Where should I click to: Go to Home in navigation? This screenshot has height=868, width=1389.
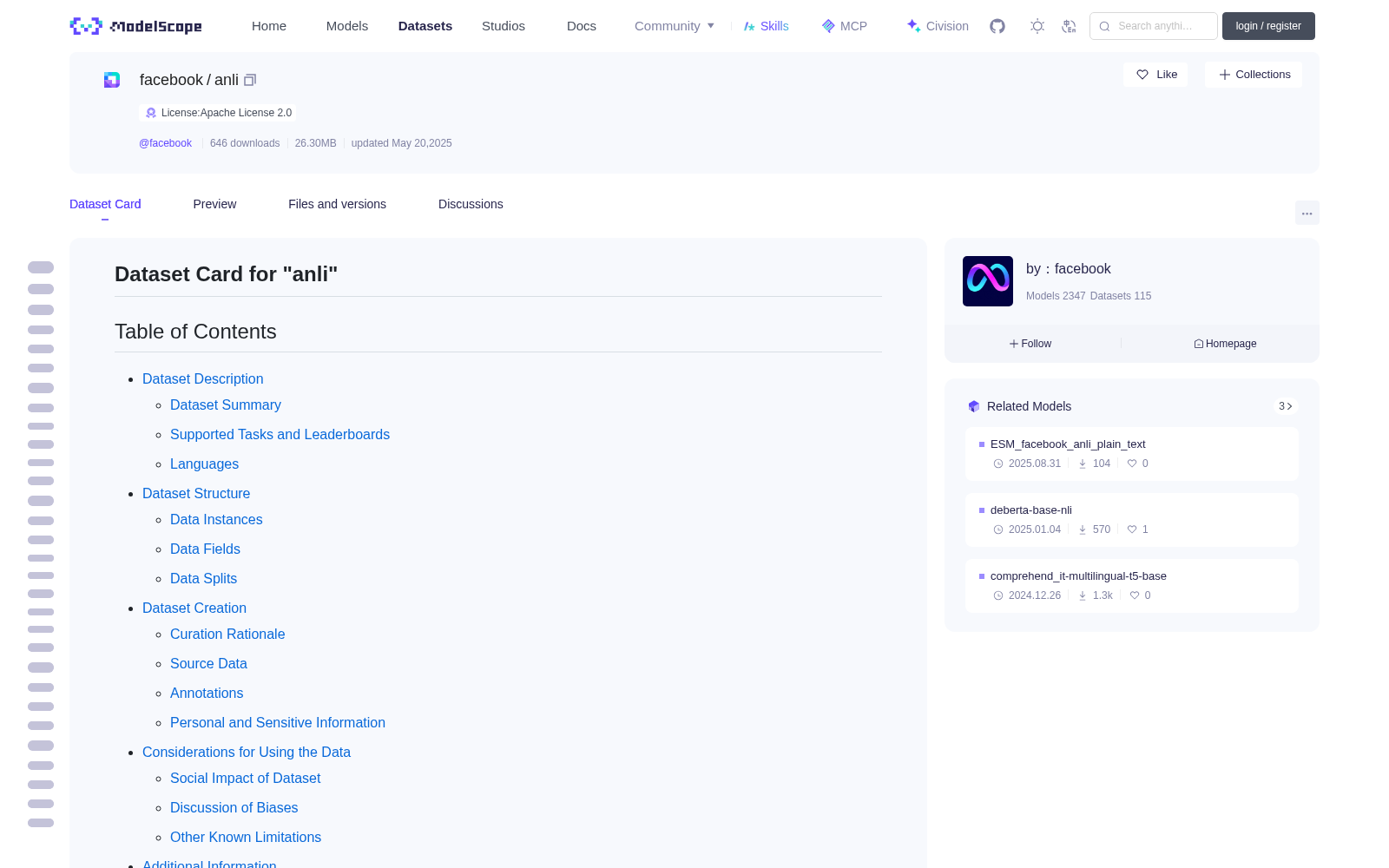click(x=269, y=26)
